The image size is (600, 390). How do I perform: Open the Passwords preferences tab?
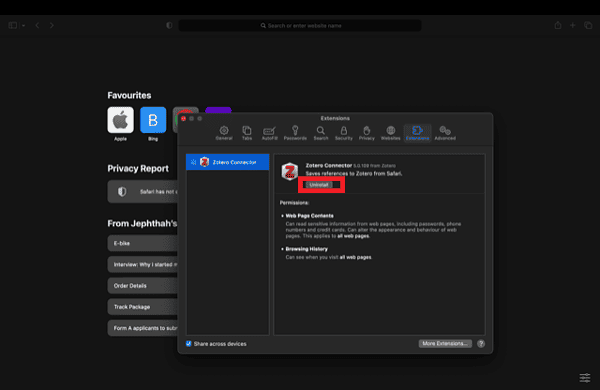point(295,133)
